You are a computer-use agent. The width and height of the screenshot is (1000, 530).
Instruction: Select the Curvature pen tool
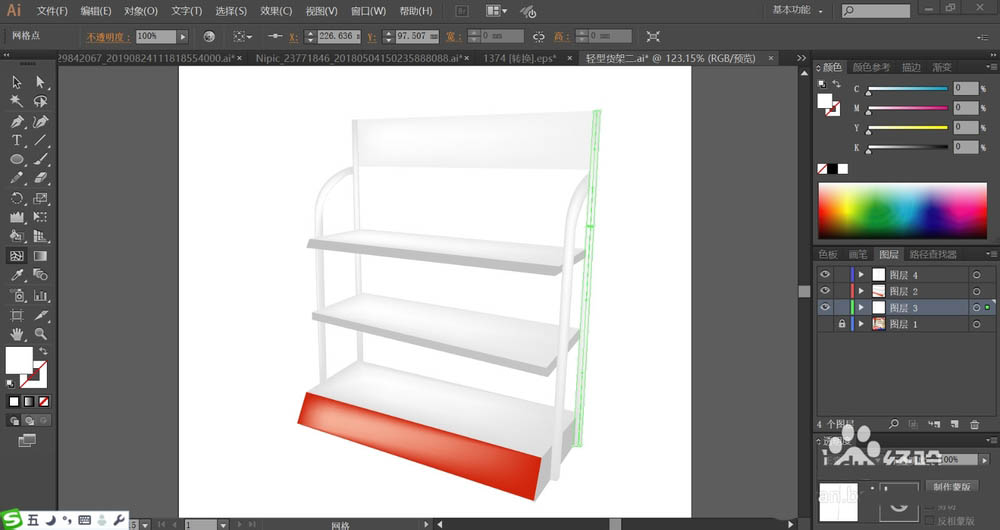pyautogui.click(x=40, y=121)
